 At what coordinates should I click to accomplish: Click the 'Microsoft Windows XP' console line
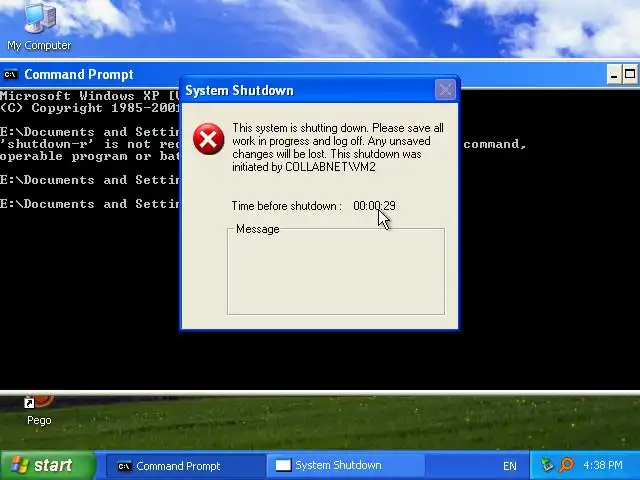(90, 96)
